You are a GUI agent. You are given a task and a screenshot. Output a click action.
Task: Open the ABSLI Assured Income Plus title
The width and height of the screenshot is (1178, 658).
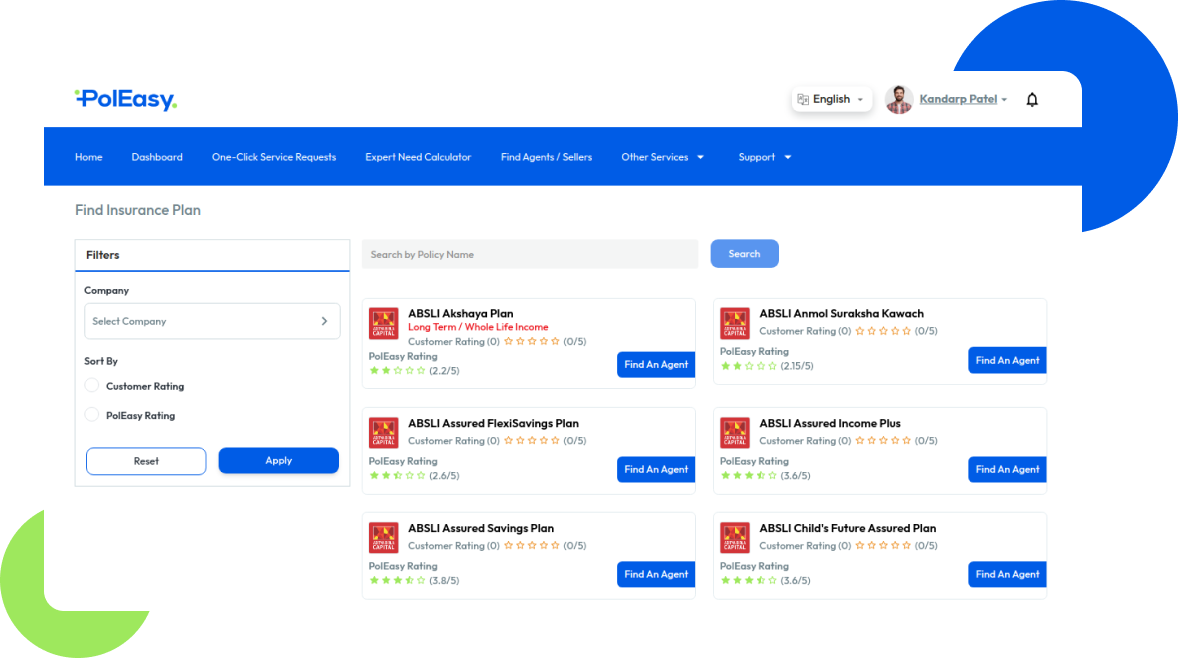(x=830, y=423)
